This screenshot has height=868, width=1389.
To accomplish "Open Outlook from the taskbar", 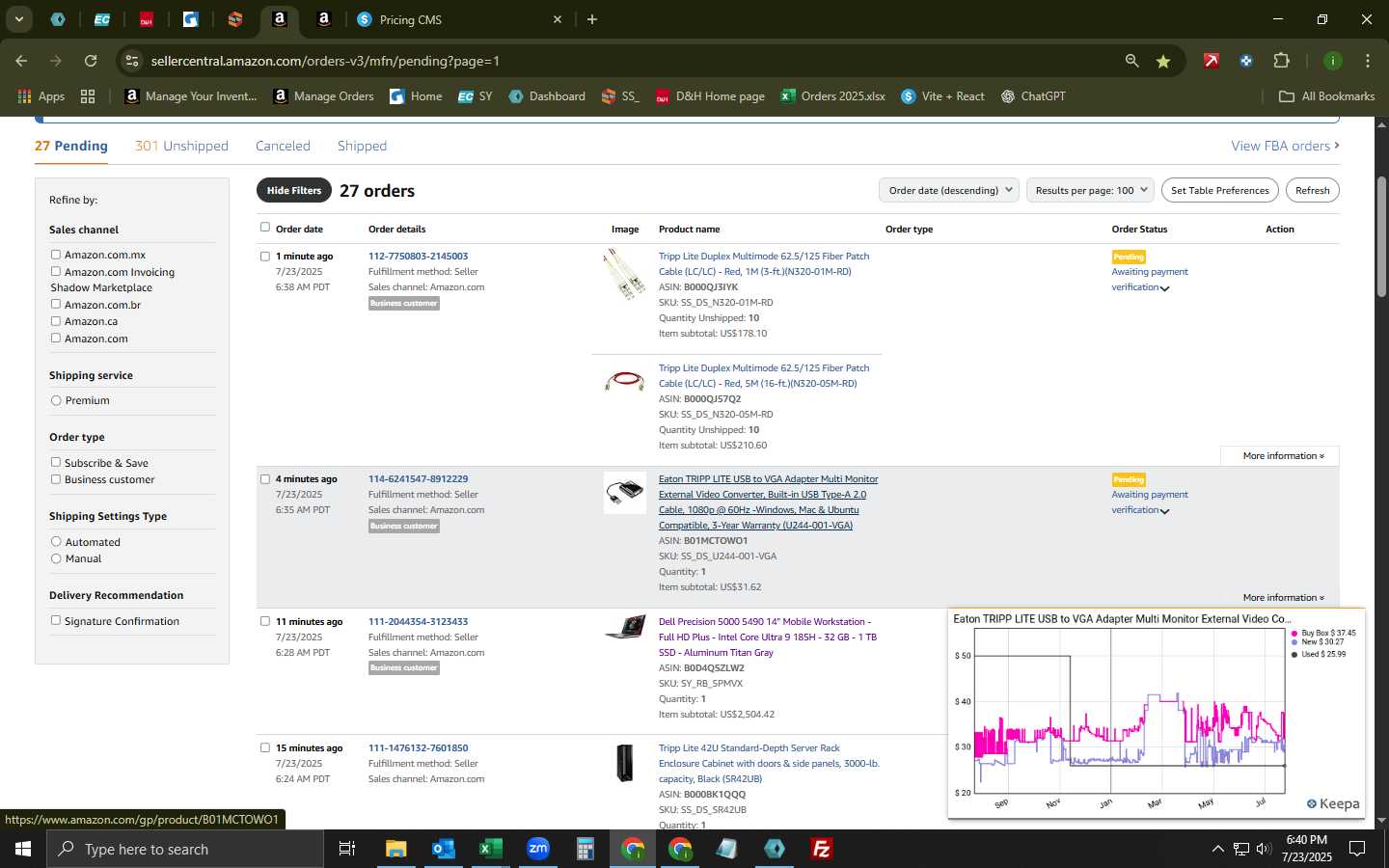I will click(x=443, y=849).
